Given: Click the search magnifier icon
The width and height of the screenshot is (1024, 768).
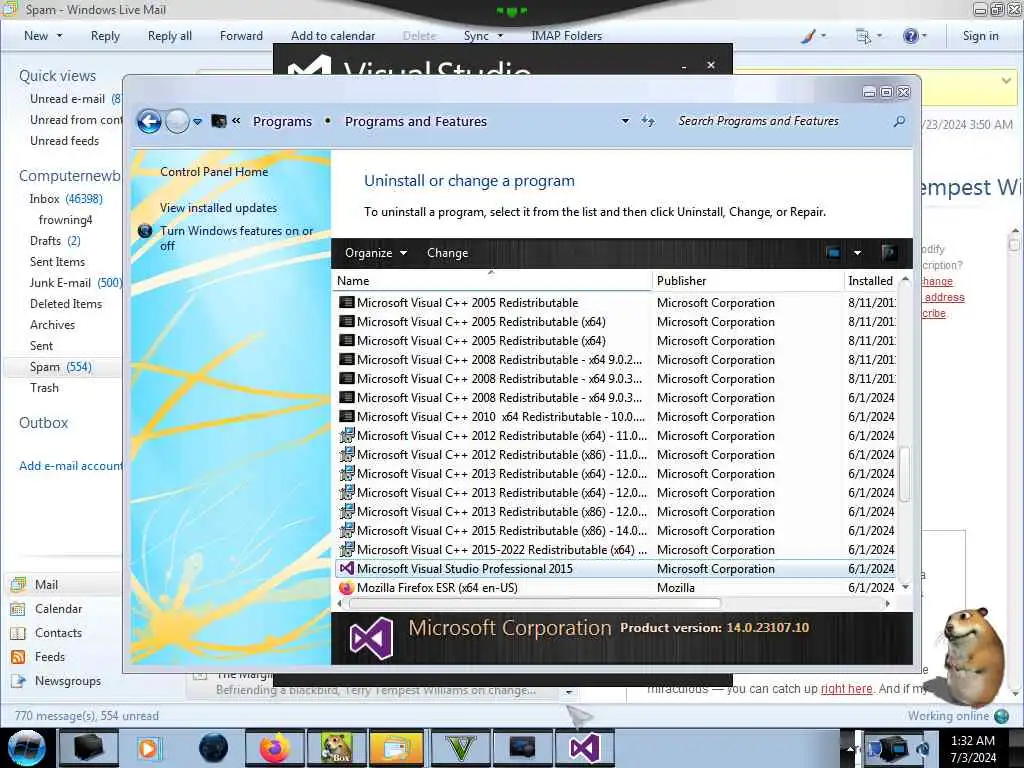Looking at the screenshot, I should pyautogui.click(x=899, y=121).
